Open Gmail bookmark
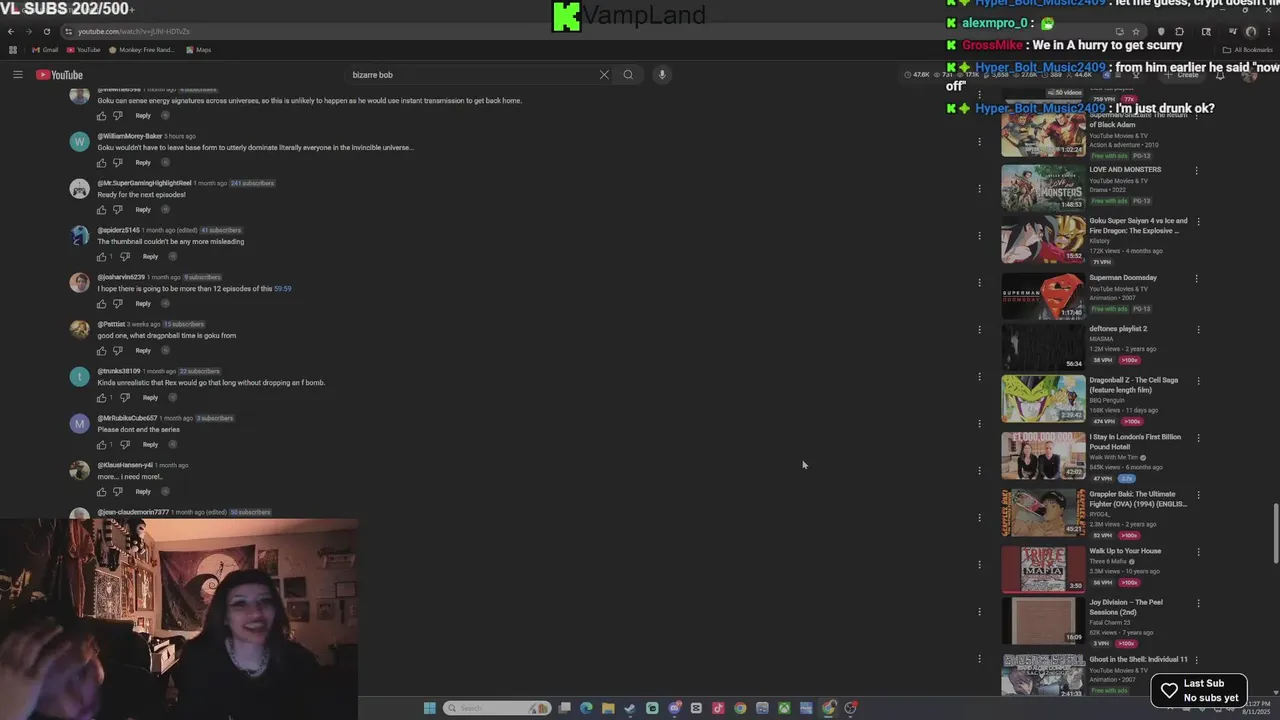Image resolution: width=1280 pixels, height=720 pixels. [x=44, y=50]
